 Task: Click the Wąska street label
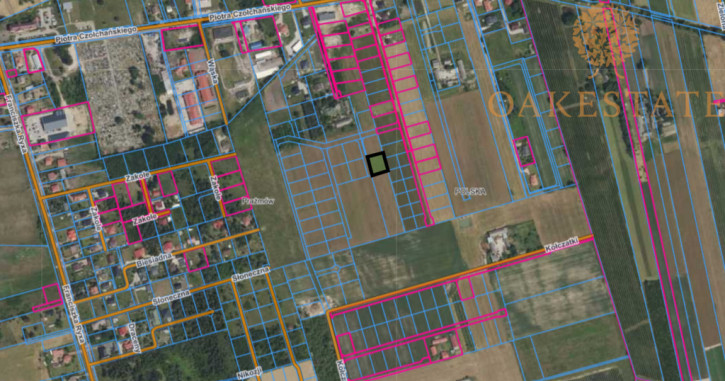pos(213,72)
